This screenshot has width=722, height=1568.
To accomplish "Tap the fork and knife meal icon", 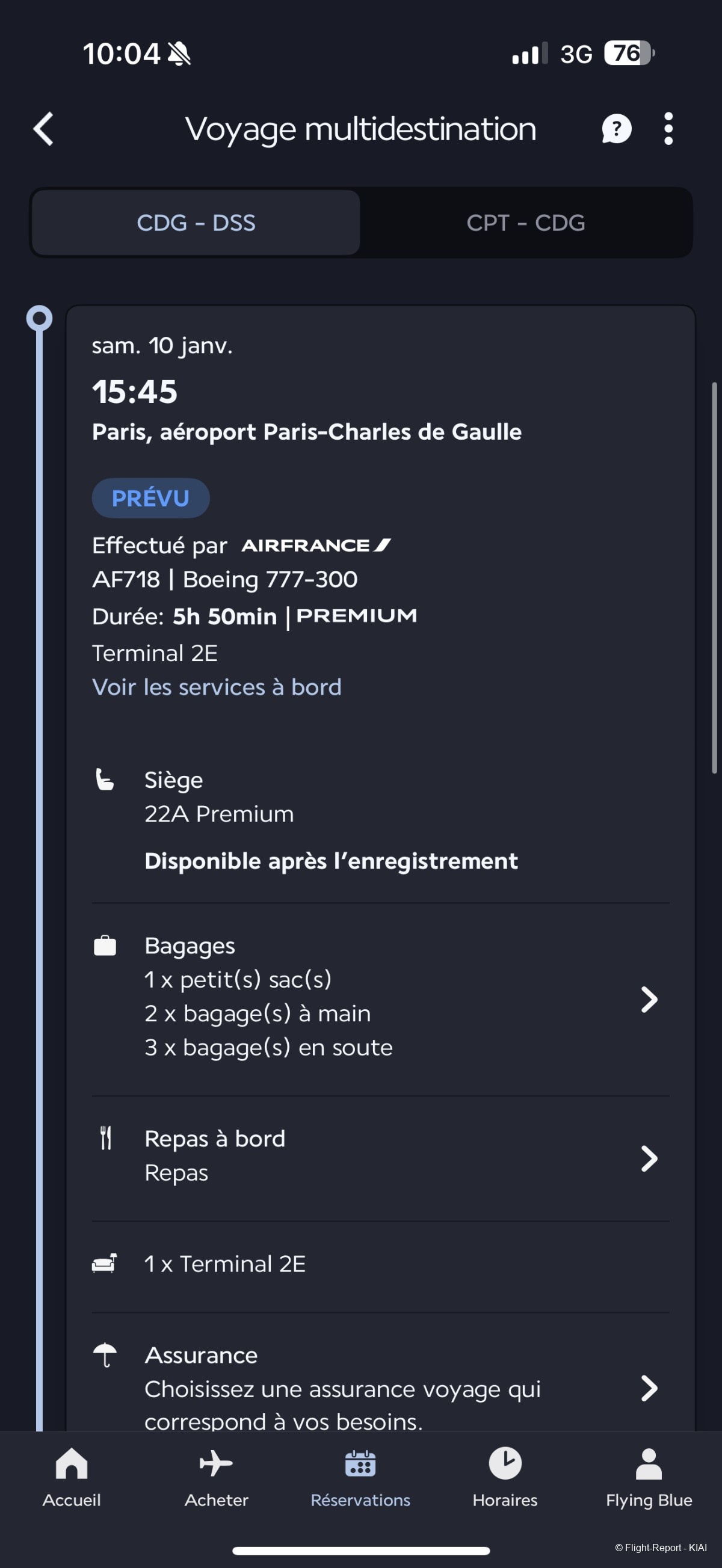I will click(106, 1137).
